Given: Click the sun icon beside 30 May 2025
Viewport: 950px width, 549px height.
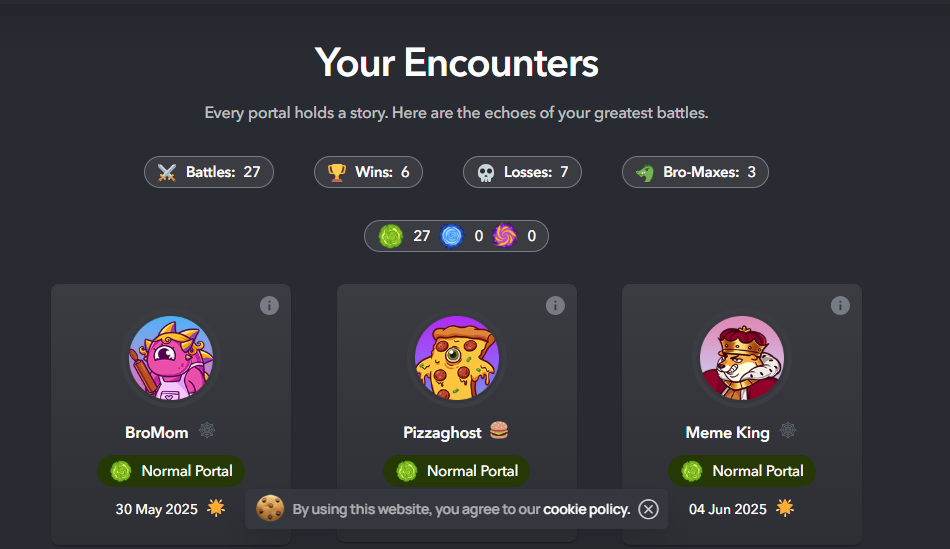Looking at the screenshot, I should point(216,508).
